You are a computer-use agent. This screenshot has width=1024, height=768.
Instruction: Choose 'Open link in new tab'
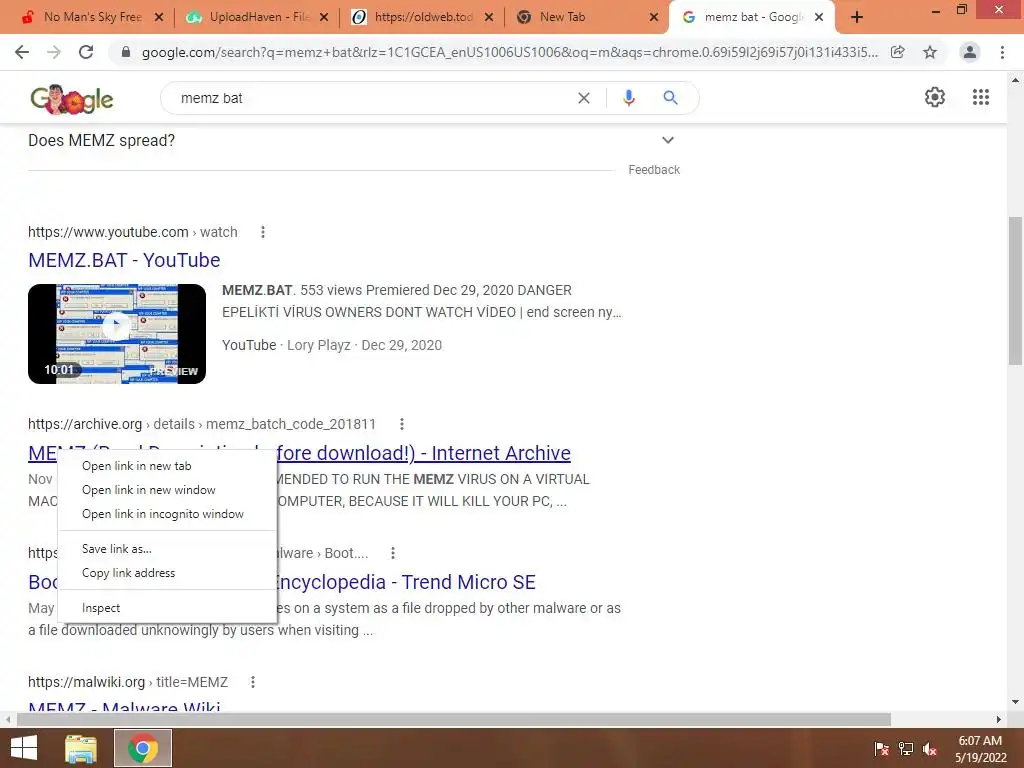tap(167, 466)
